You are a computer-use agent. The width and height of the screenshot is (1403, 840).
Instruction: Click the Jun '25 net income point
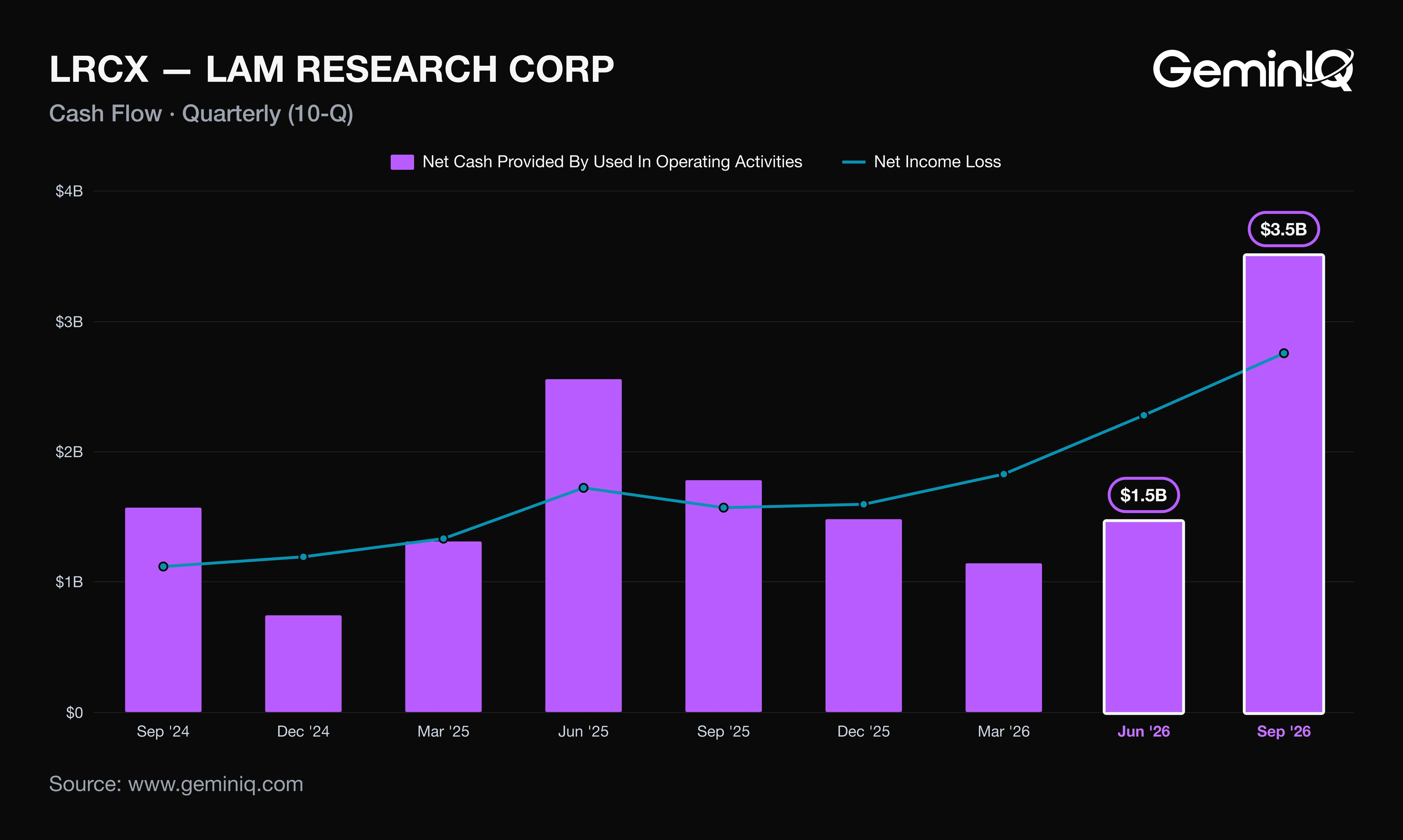point(583,488)
